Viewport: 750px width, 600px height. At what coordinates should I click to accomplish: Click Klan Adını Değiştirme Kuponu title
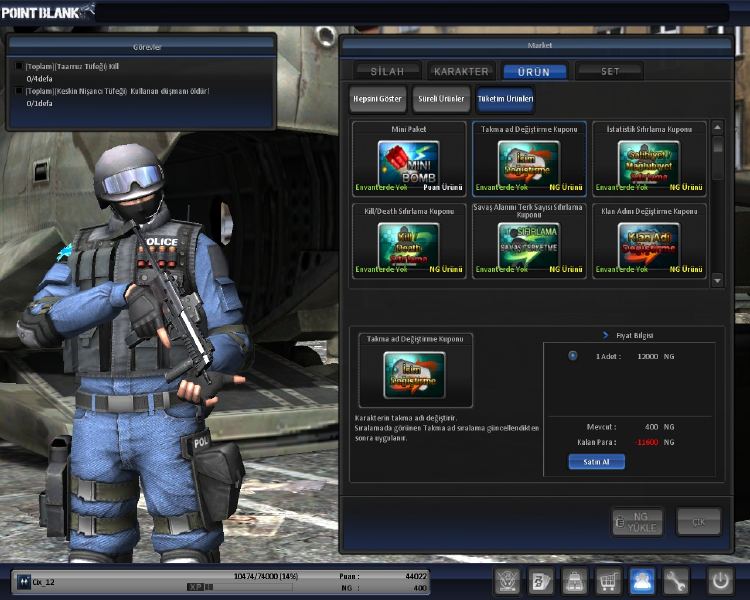pos(649,211)
